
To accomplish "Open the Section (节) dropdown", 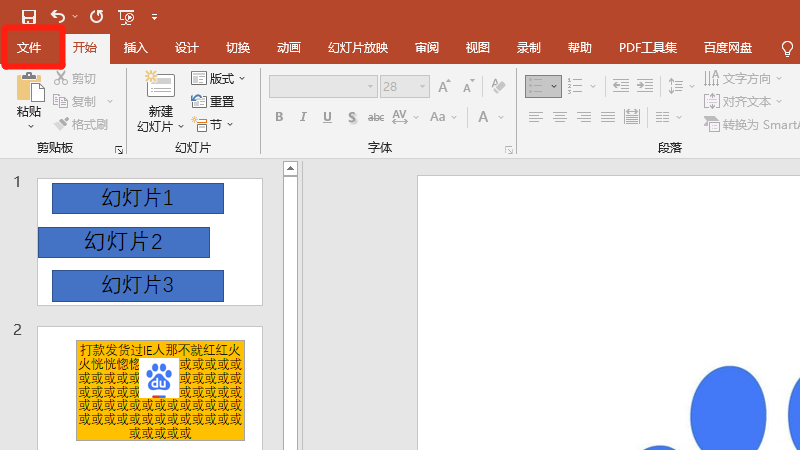I will [212, 124].
